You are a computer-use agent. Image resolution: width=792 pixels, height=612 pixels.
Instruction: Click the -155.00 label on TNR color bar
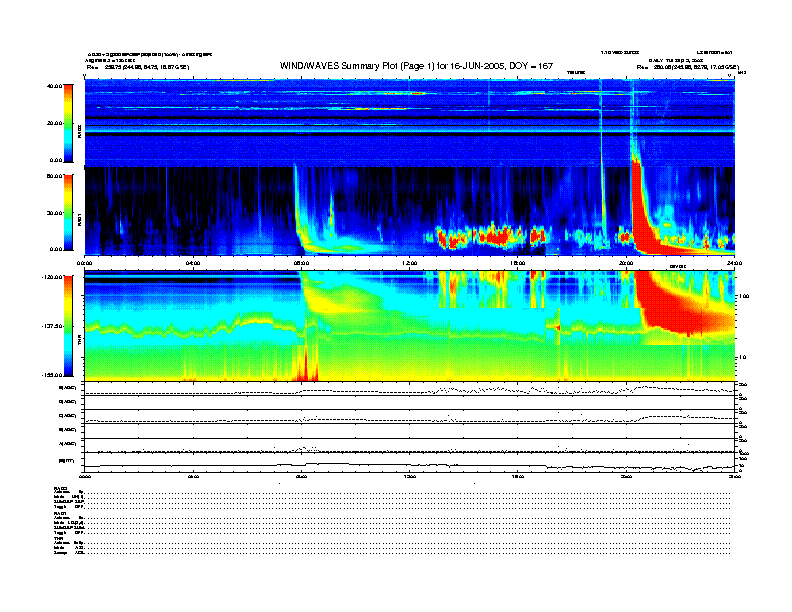point(52,375)
